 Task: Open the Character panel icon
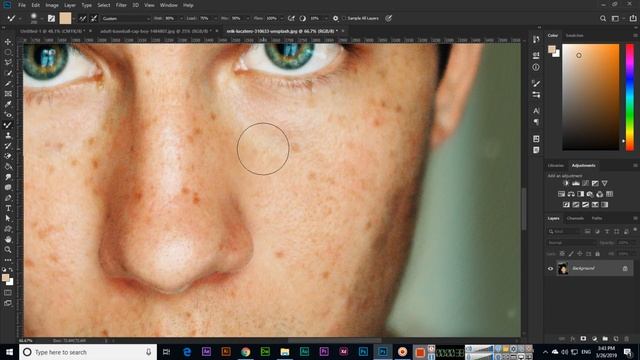(x=536, y=111)
